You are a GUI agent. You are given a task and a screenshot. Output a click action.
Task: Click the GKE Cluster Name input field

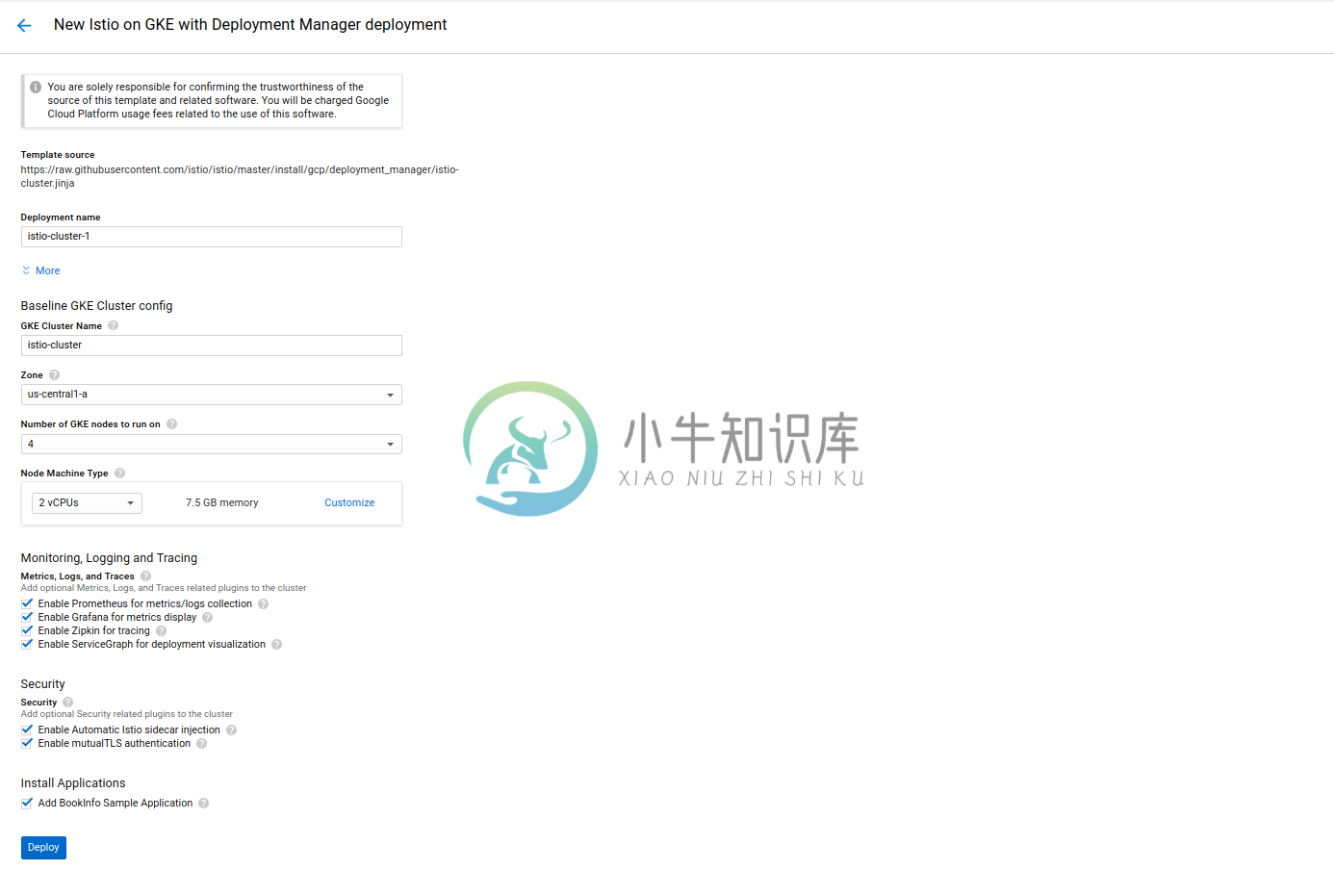(x=211, y=346)
